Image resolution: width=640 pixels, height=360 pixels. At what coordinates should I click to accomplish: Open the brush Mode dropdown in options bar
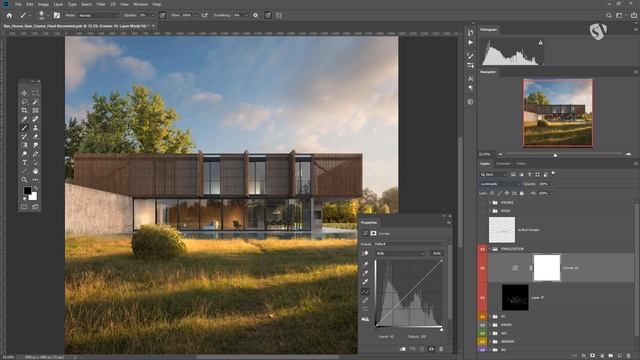point(99,15)
